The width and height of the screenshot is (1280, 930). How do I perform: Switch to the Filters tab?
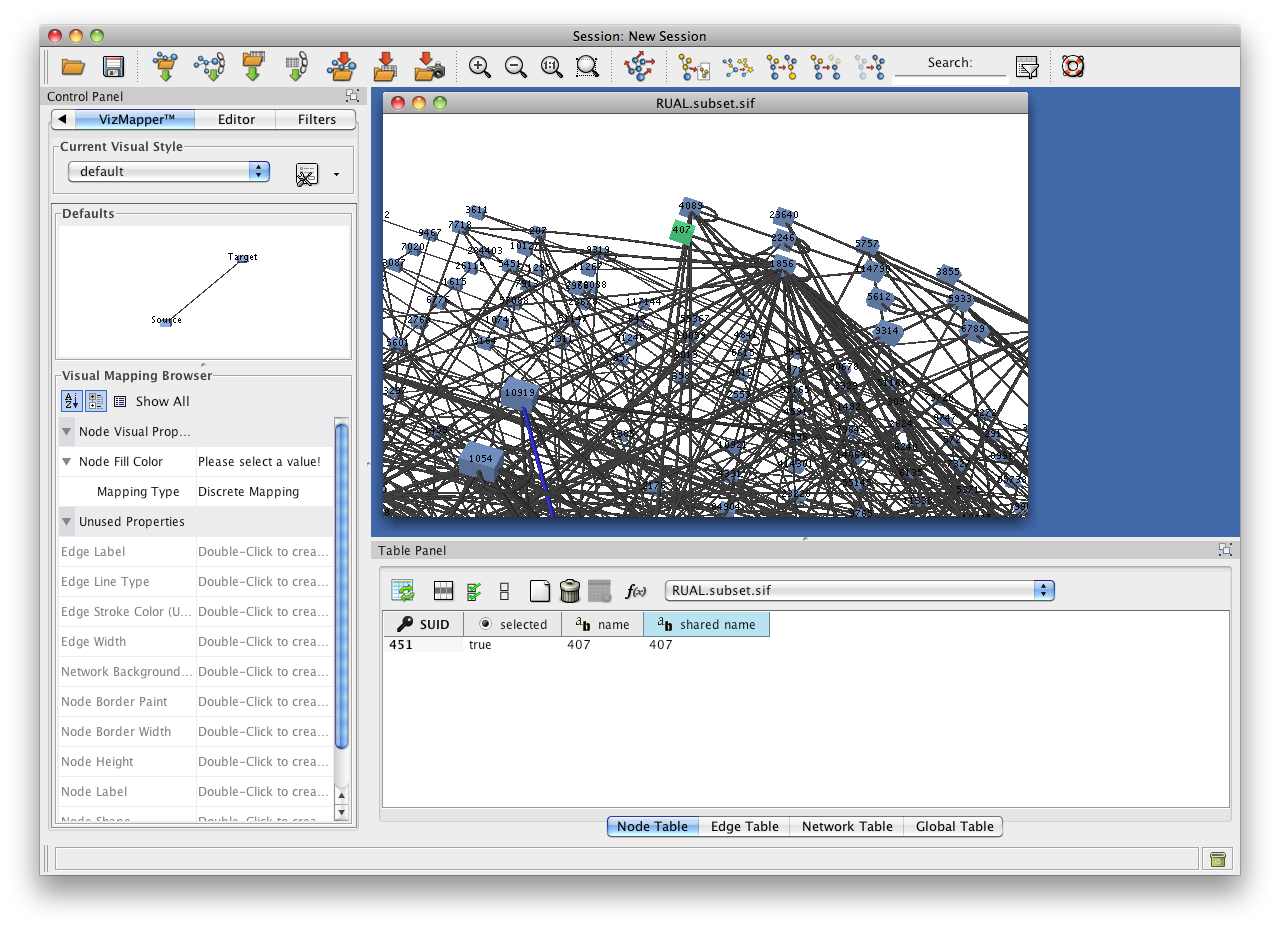pyautogui.click(x=316, y=119)
